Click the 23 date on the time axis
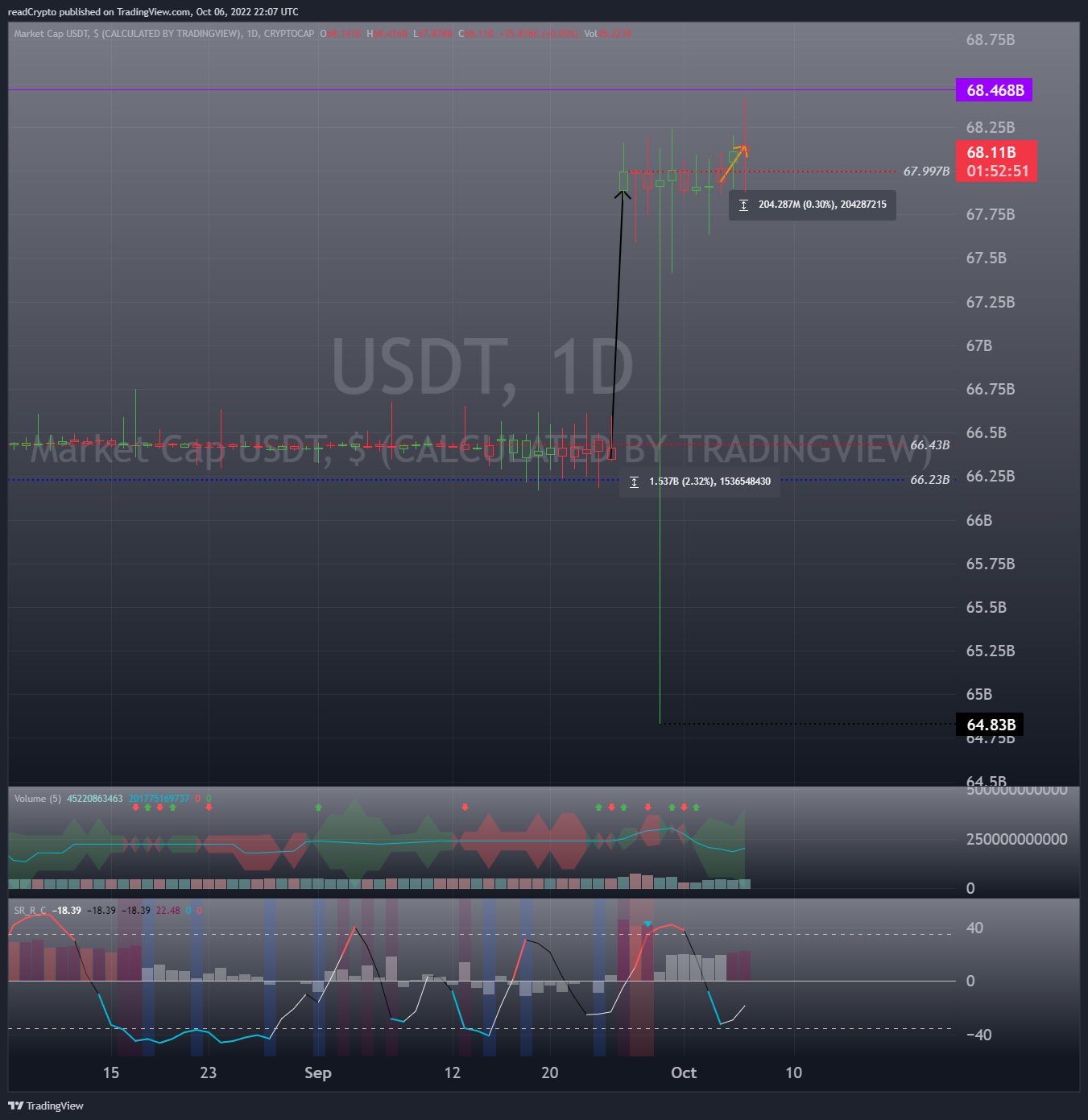Viewport: 1088px width, 1120px height. pyautogui.click(x=209, y=1072)
